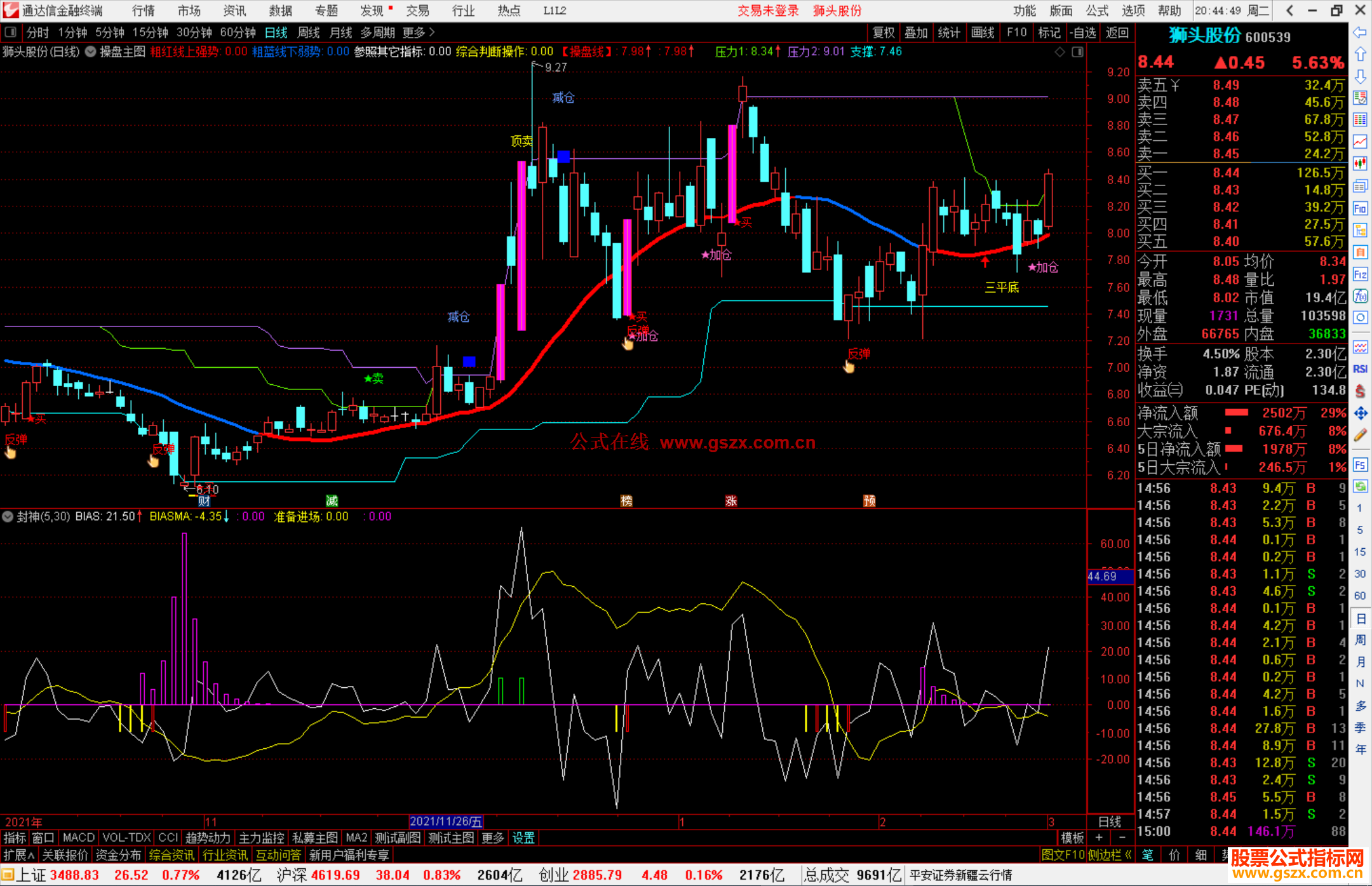Switch to the 周线 weekly chart tab

(308, 32)
